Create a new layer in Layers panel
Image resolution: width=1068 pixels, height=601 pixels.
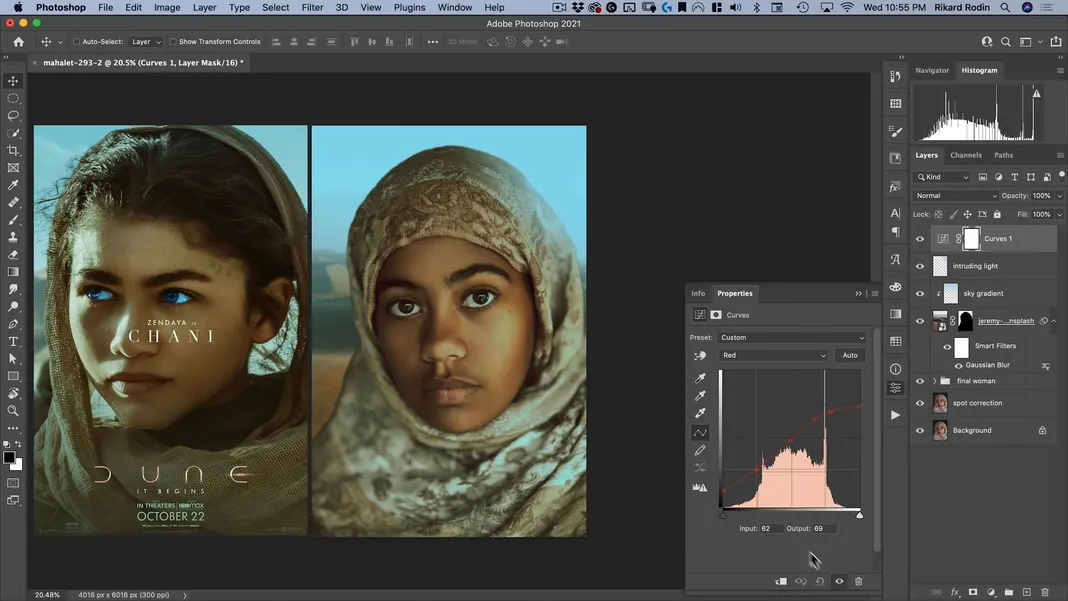point(1026,593)
